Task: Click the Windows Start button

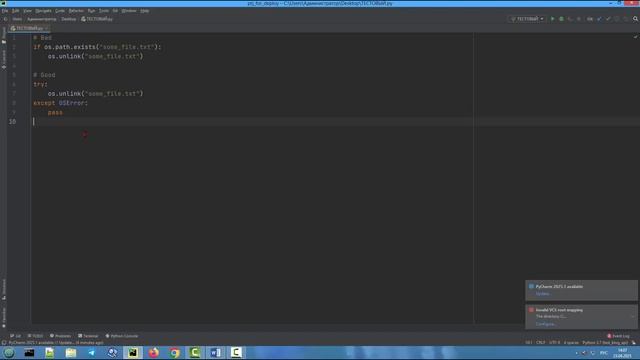Action: (x=9, y=353)
